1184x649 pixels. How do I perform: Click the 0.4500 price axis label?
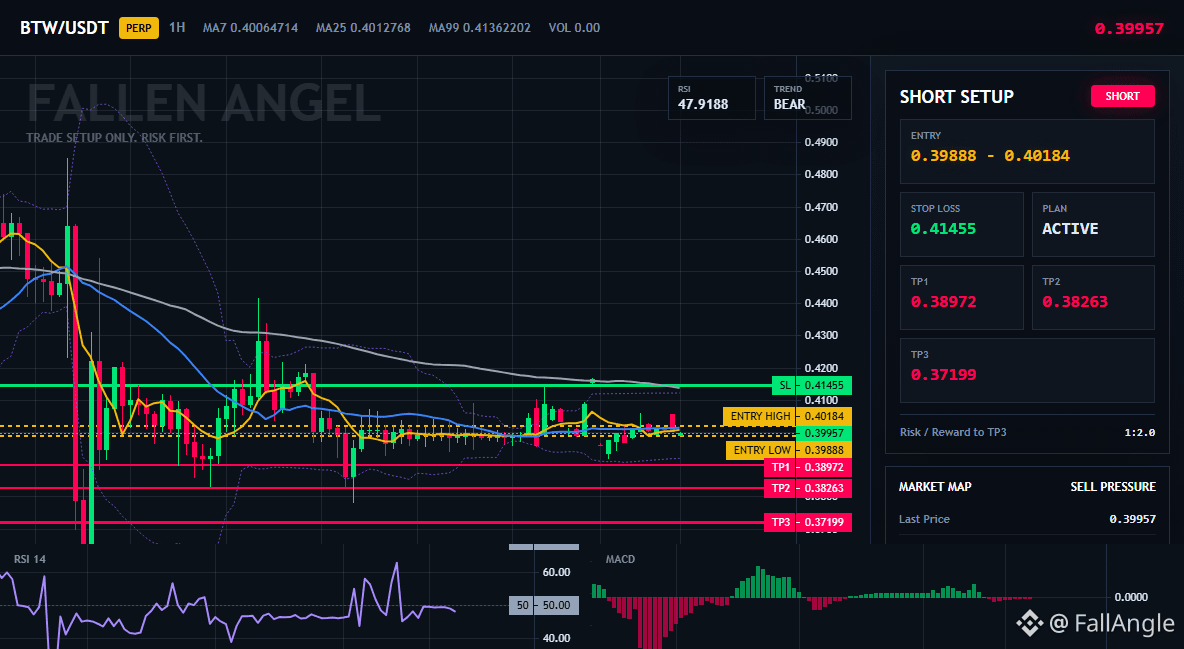tap(822, 270)
